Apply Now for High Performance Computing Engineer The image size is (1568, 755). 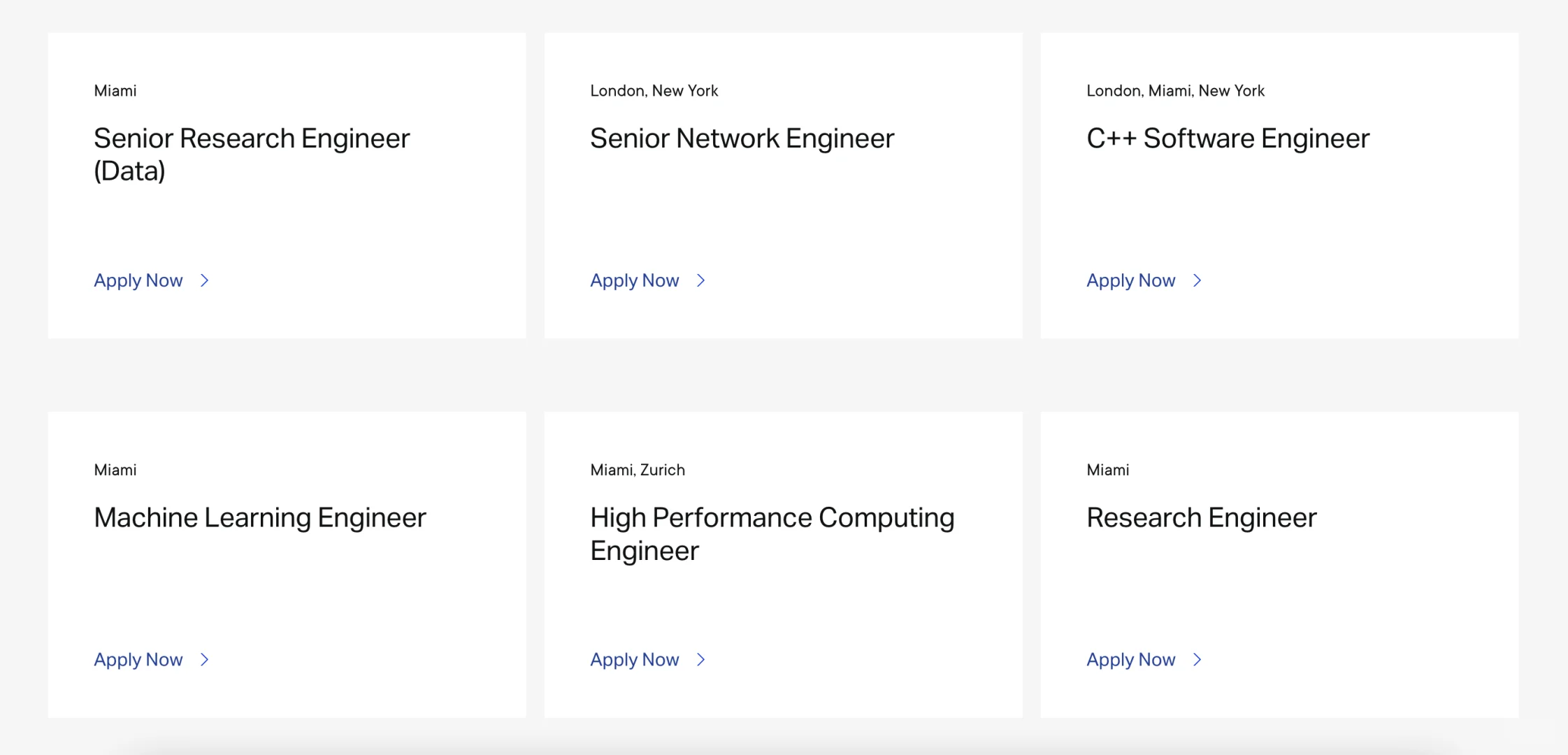pos(634,659)
